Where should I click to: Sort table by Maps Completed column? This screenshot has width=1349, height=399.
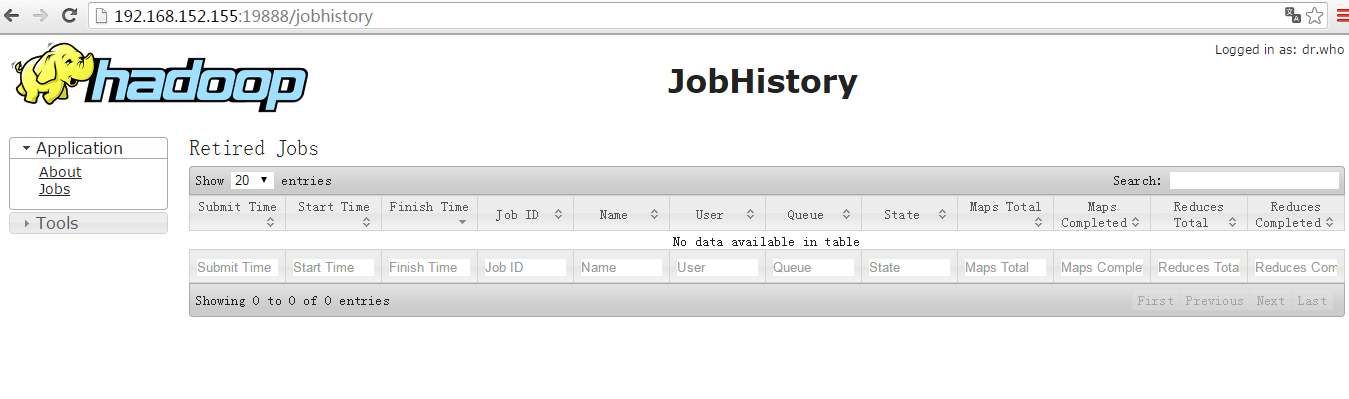click(x=1101, y=213)
